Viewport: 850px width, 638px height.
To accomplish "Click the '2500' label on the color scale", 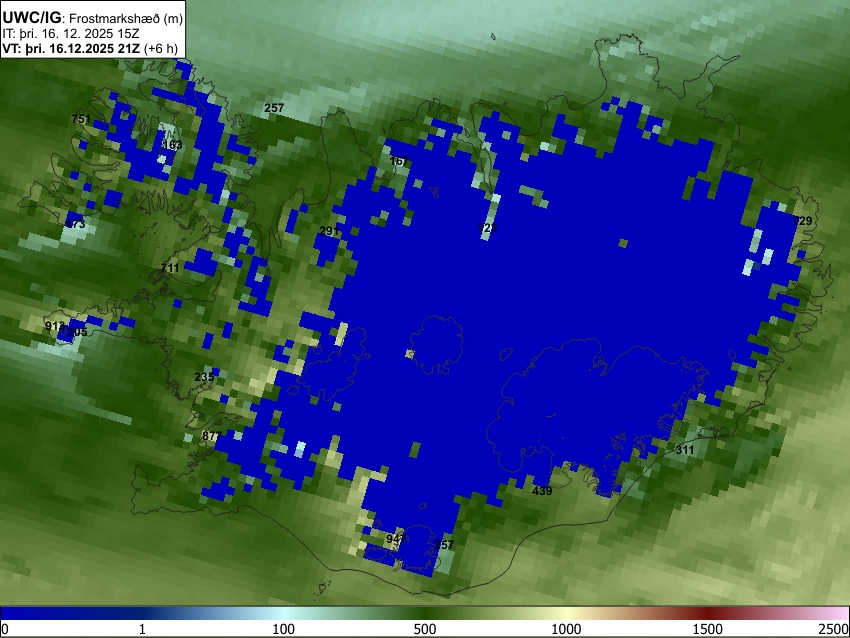I will [x=834, y=629].
